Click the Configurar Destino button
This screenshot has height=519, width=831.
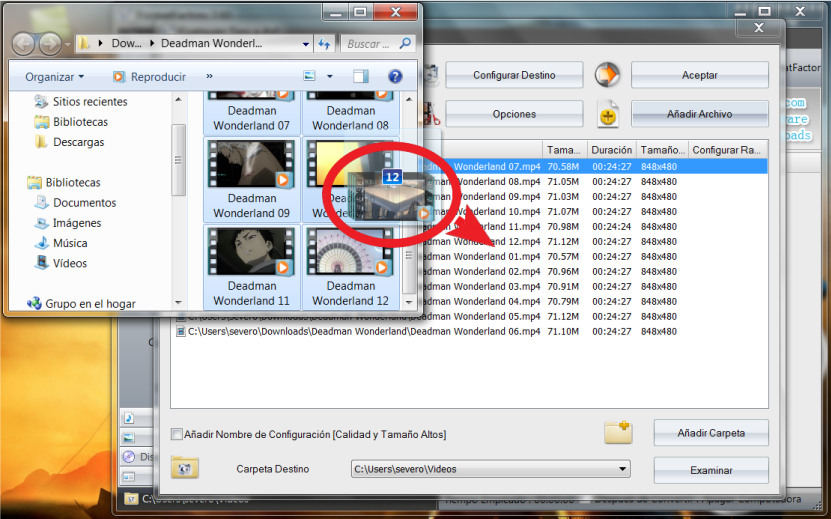(x=514, y=75)
